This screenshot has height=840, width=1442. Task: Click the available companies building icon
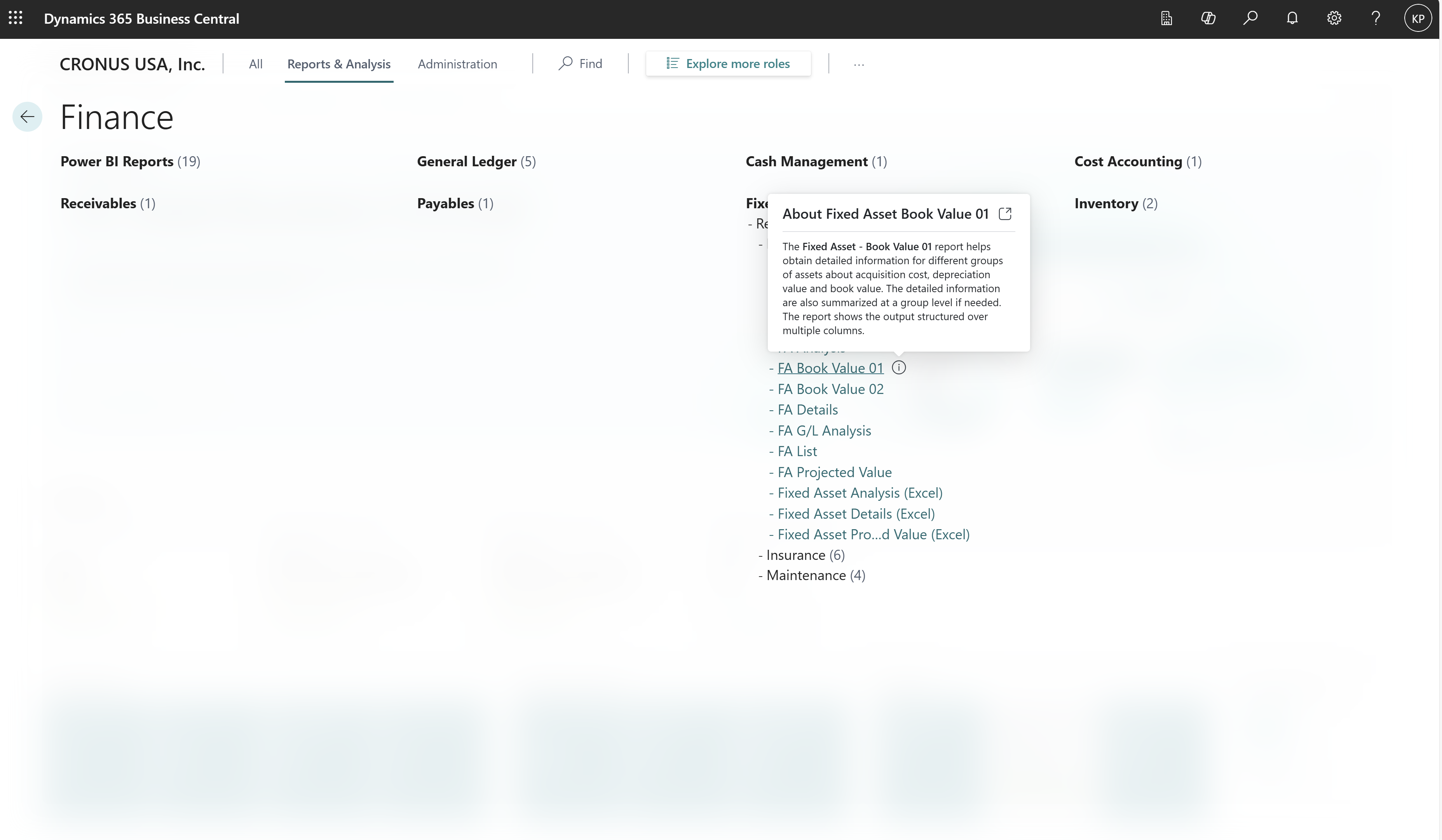[1166, 18]
